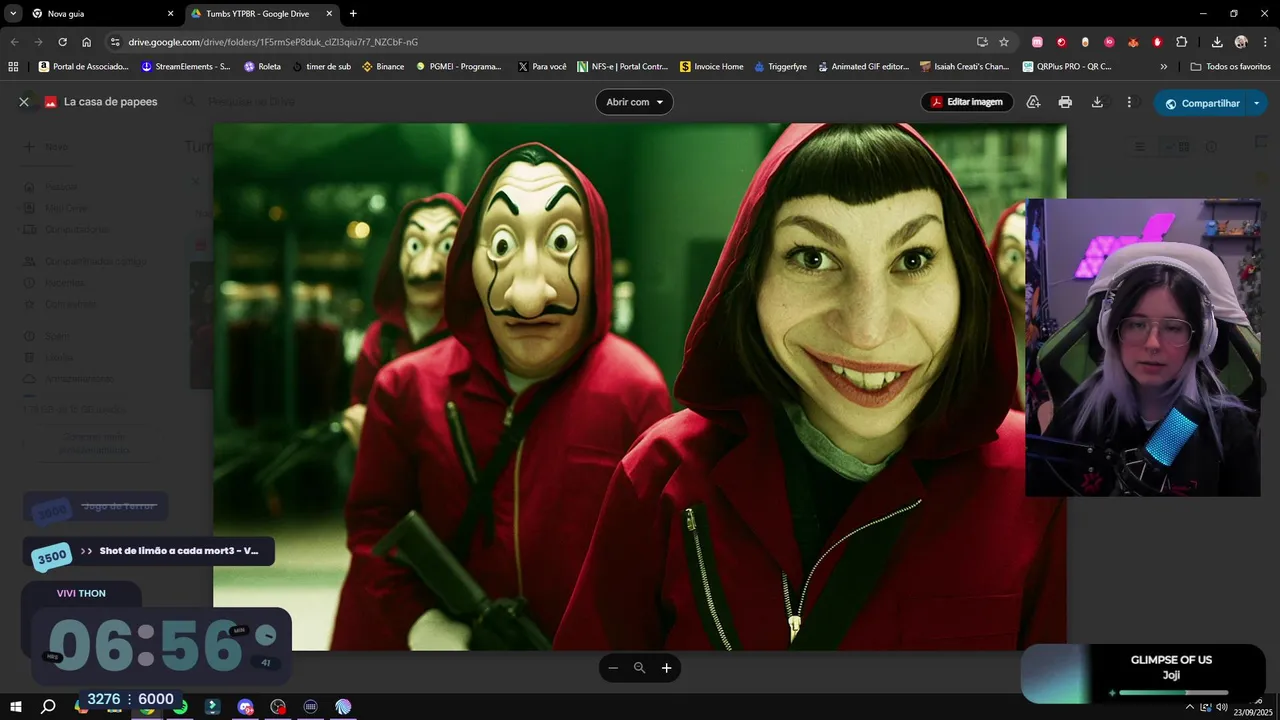Open the Chrome downloads icon

point(1217,42)
